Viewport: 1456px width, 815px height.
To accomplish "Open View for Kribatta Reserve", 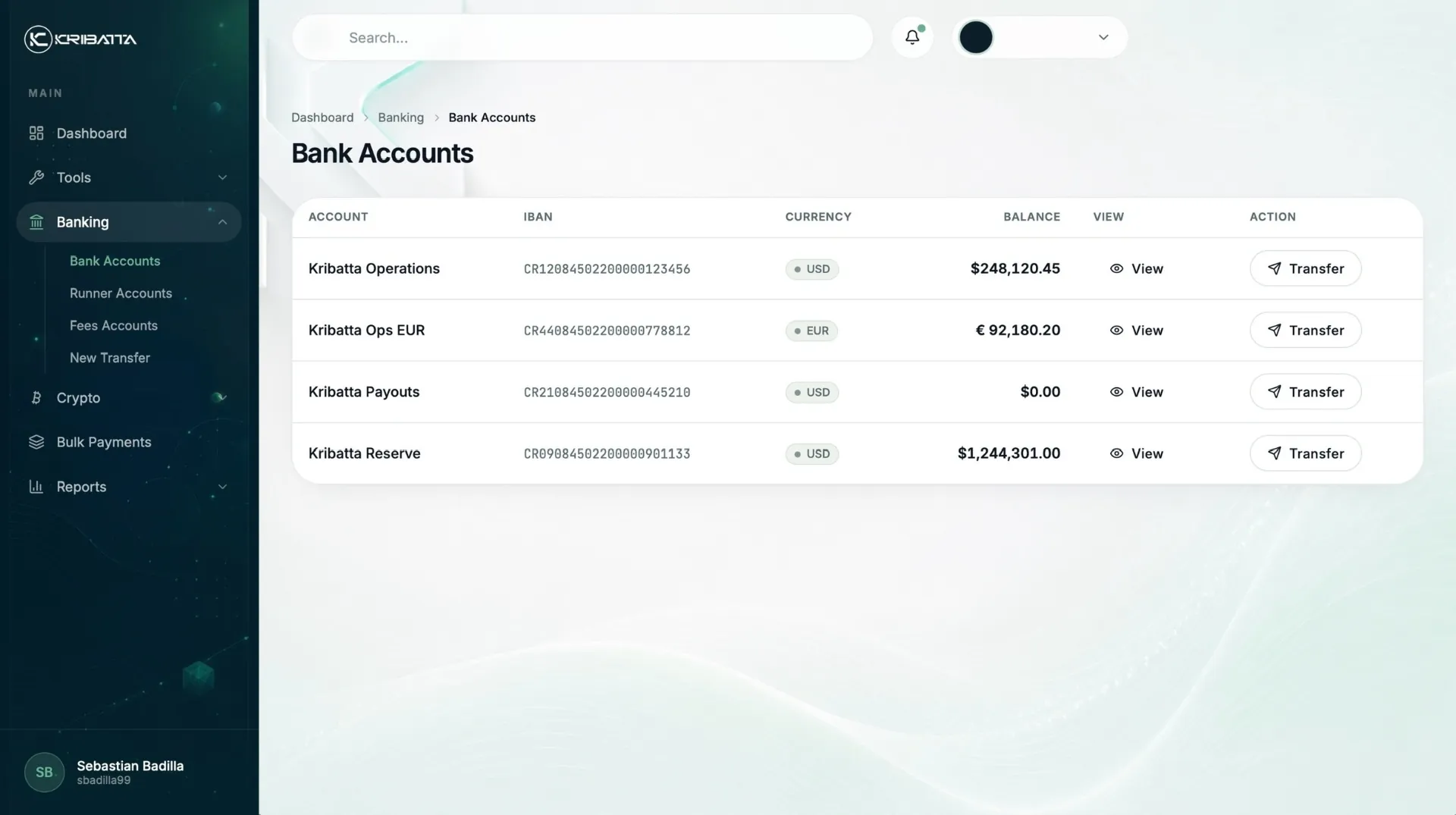I will (x=1136, y=453).
